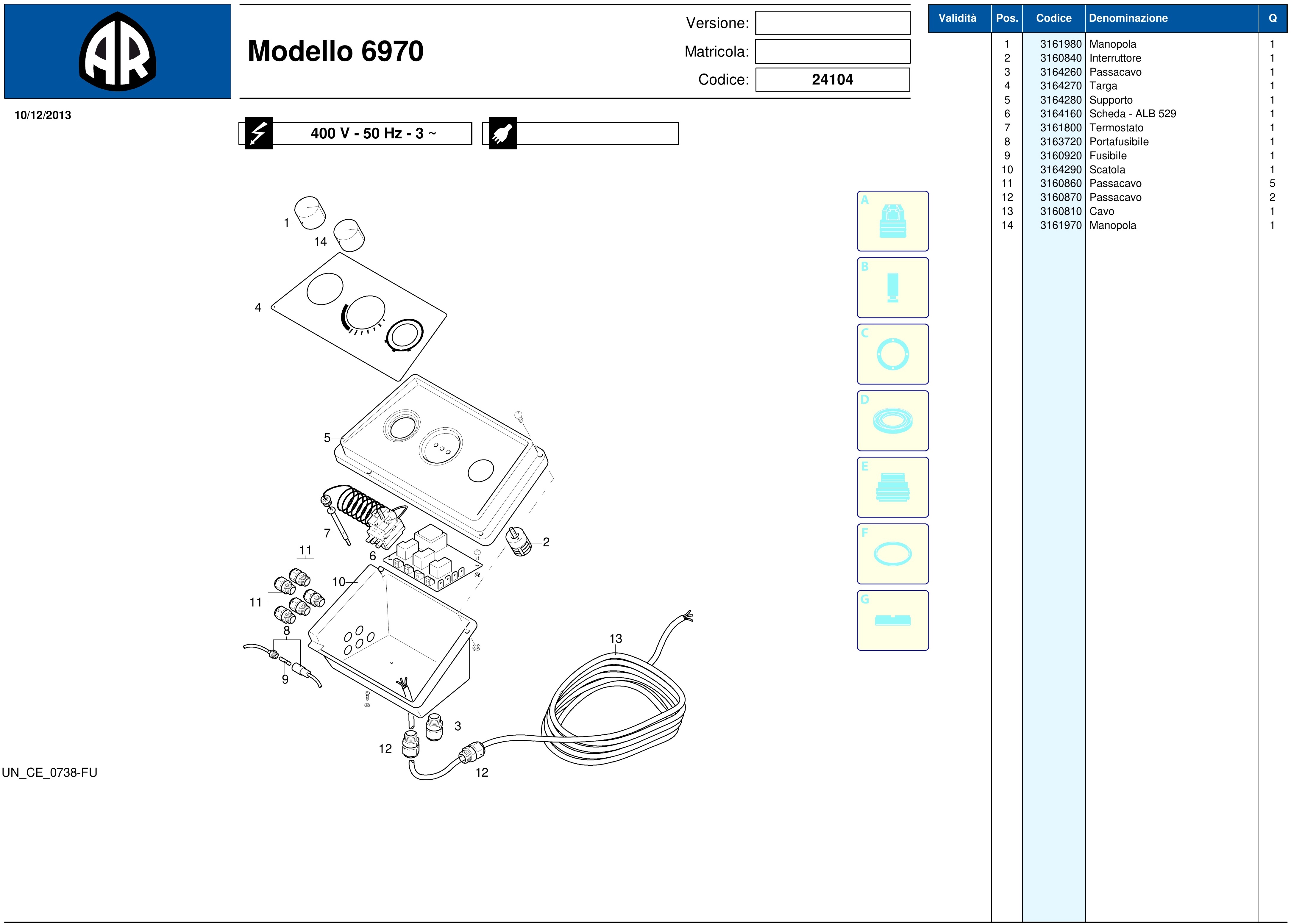Click the Codice column header

pos(1053,18)
